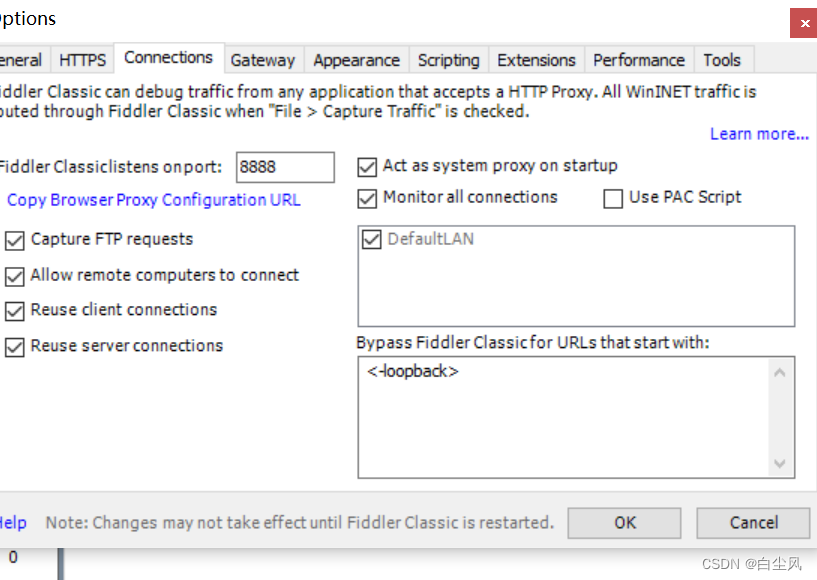Select the Appearance tab
This screenshot has width=817, height=580.
(x=356, y=60)
